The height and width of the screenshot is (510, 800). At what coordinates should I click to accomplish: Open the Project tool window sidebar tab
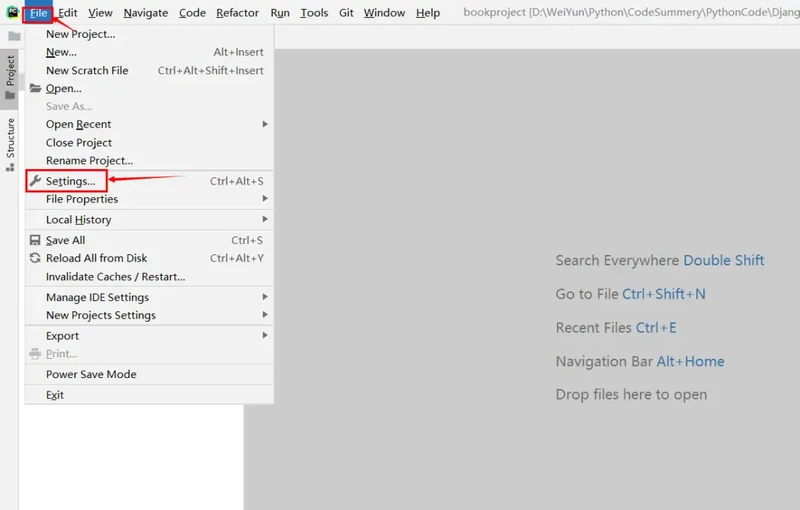(x=10, y=72)
